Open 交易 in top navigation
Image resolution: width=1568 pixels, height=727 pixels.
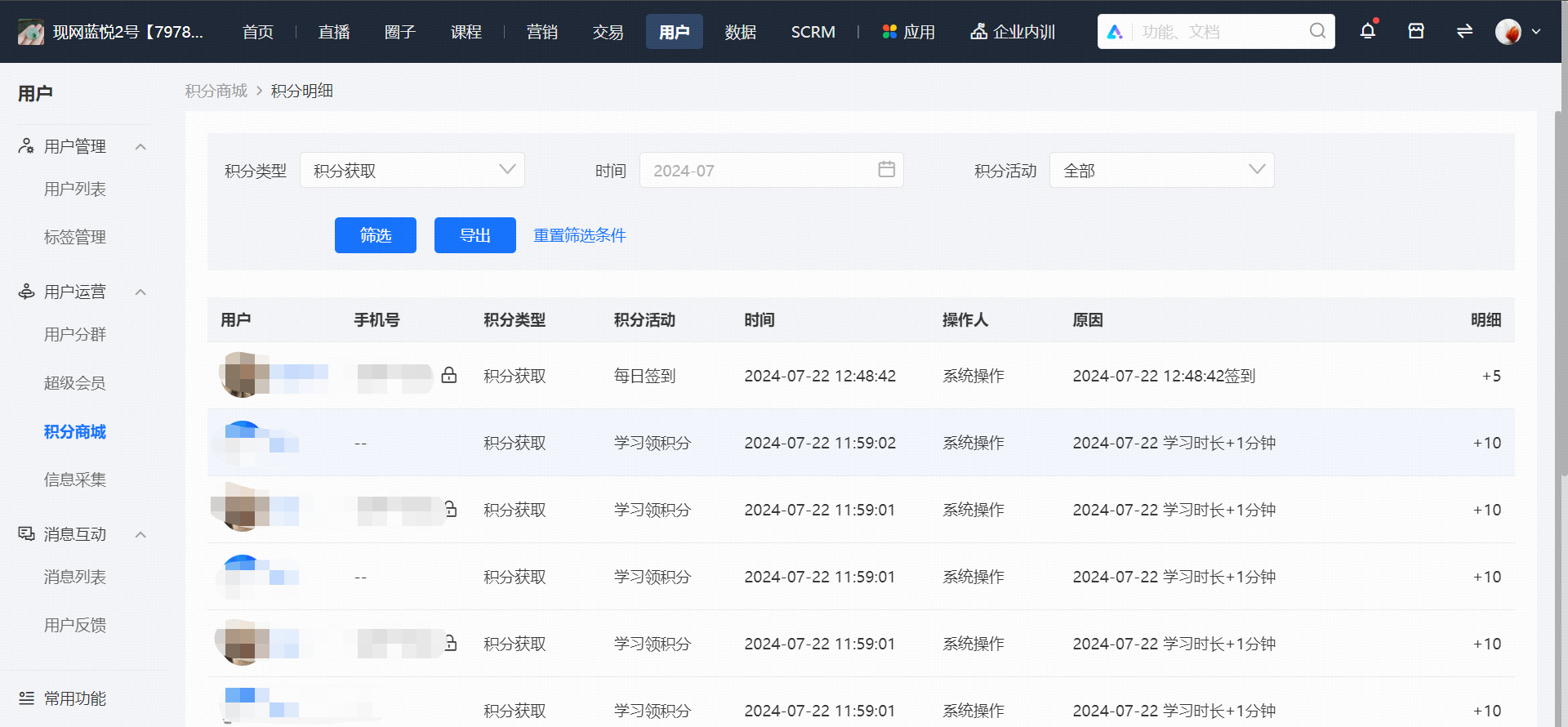pos(608,32)
